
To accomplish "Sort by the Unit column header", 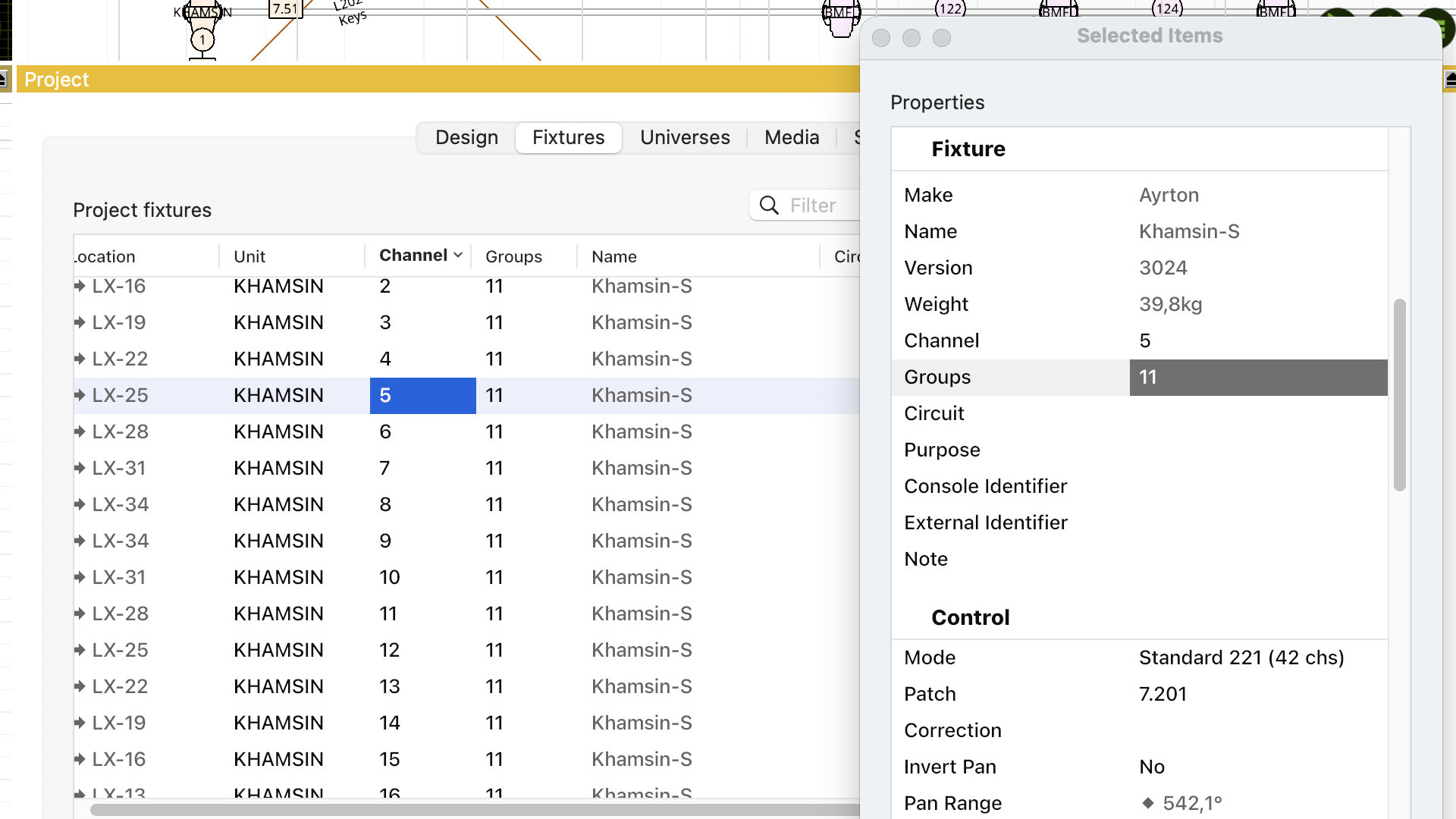I will 249,256.
